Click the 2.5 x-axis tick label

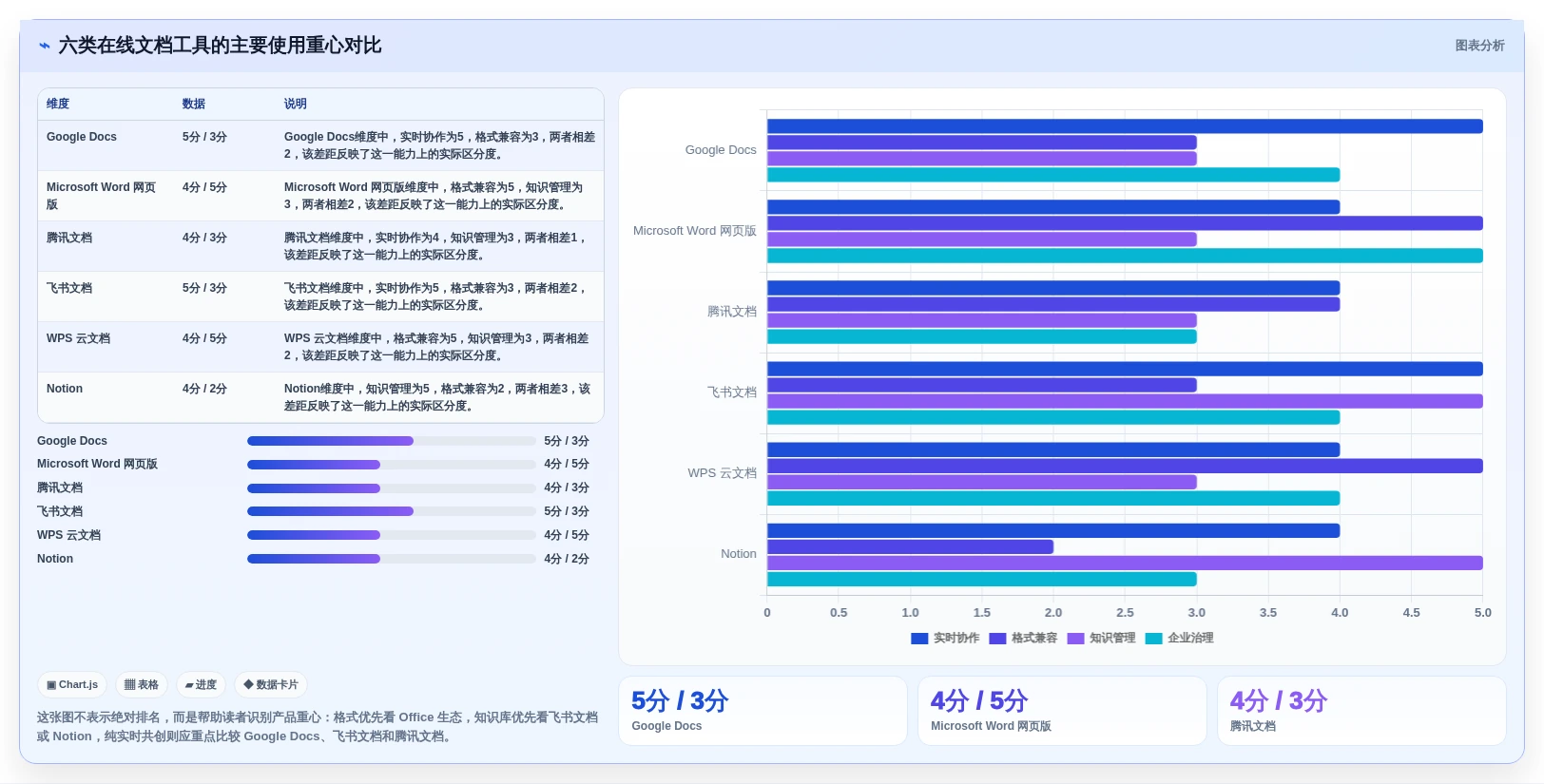pos(1125,613)
